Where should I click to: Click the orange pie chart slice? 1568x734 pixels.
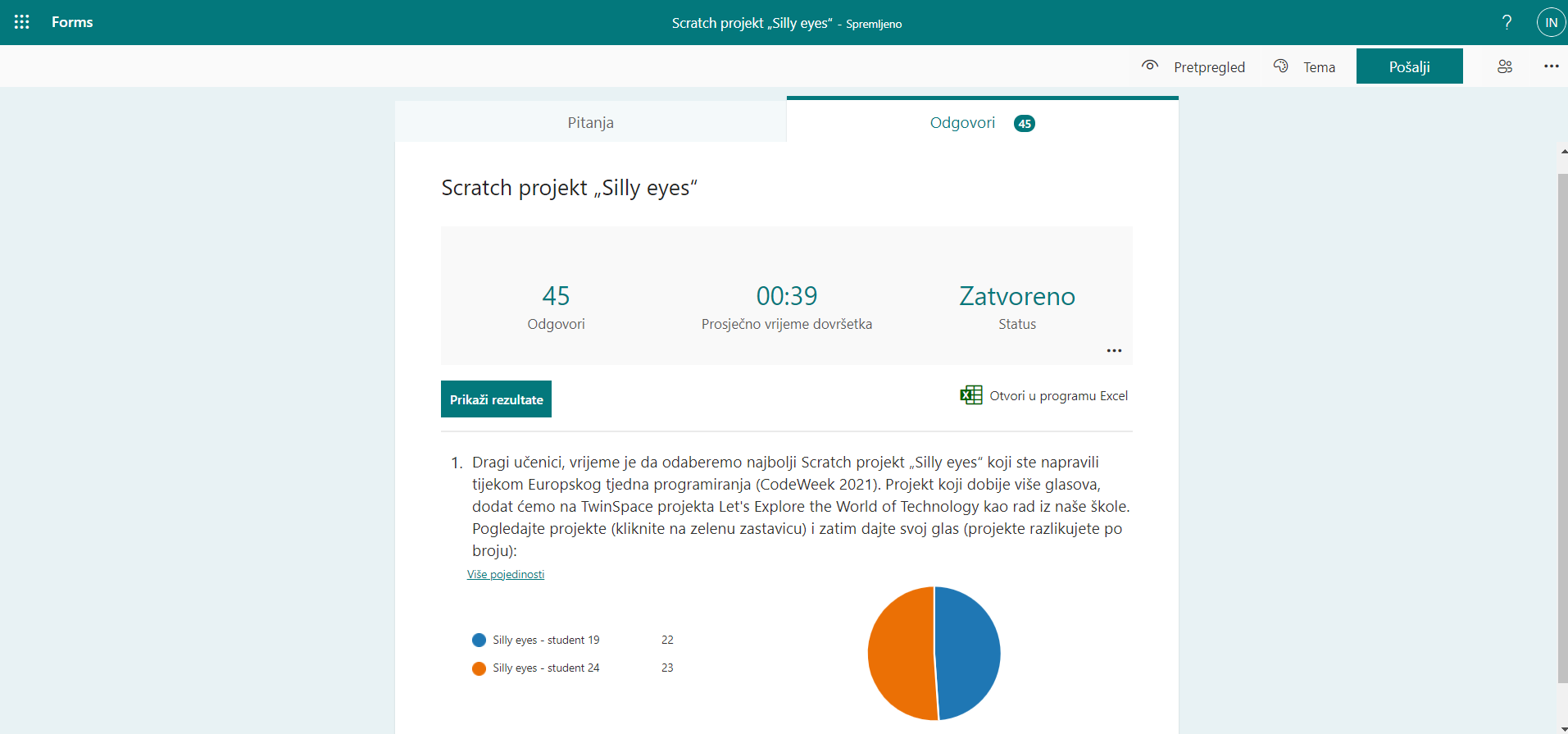[x=900, y=654]
